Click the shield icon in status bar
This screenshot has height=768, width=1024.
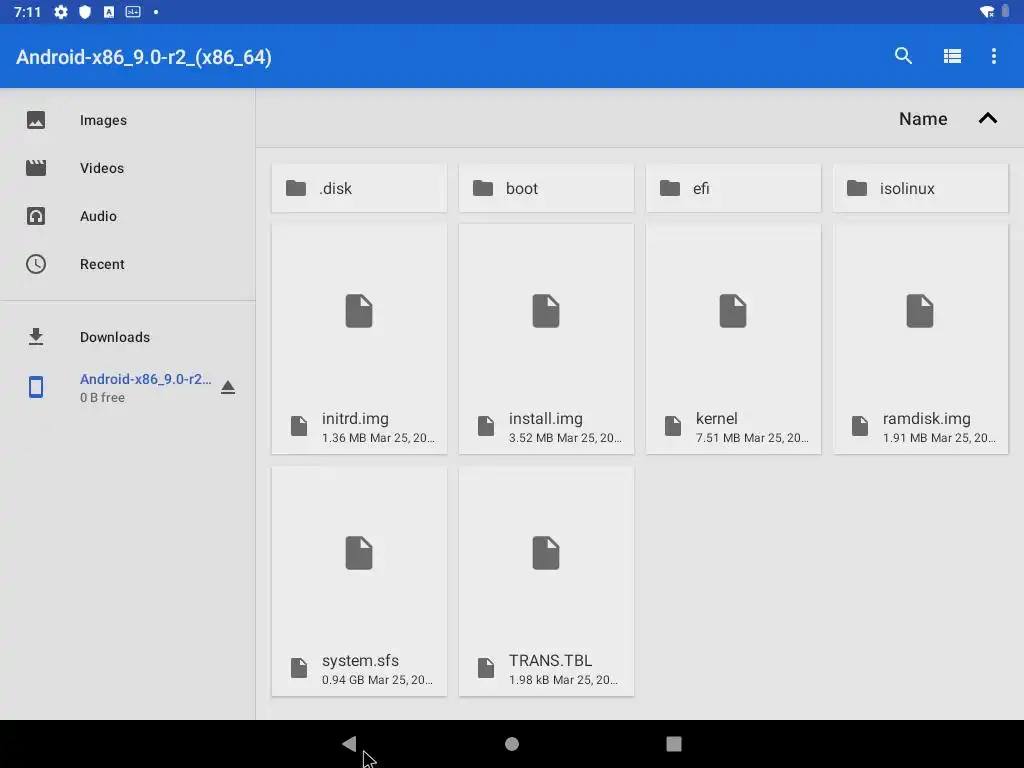85,12
